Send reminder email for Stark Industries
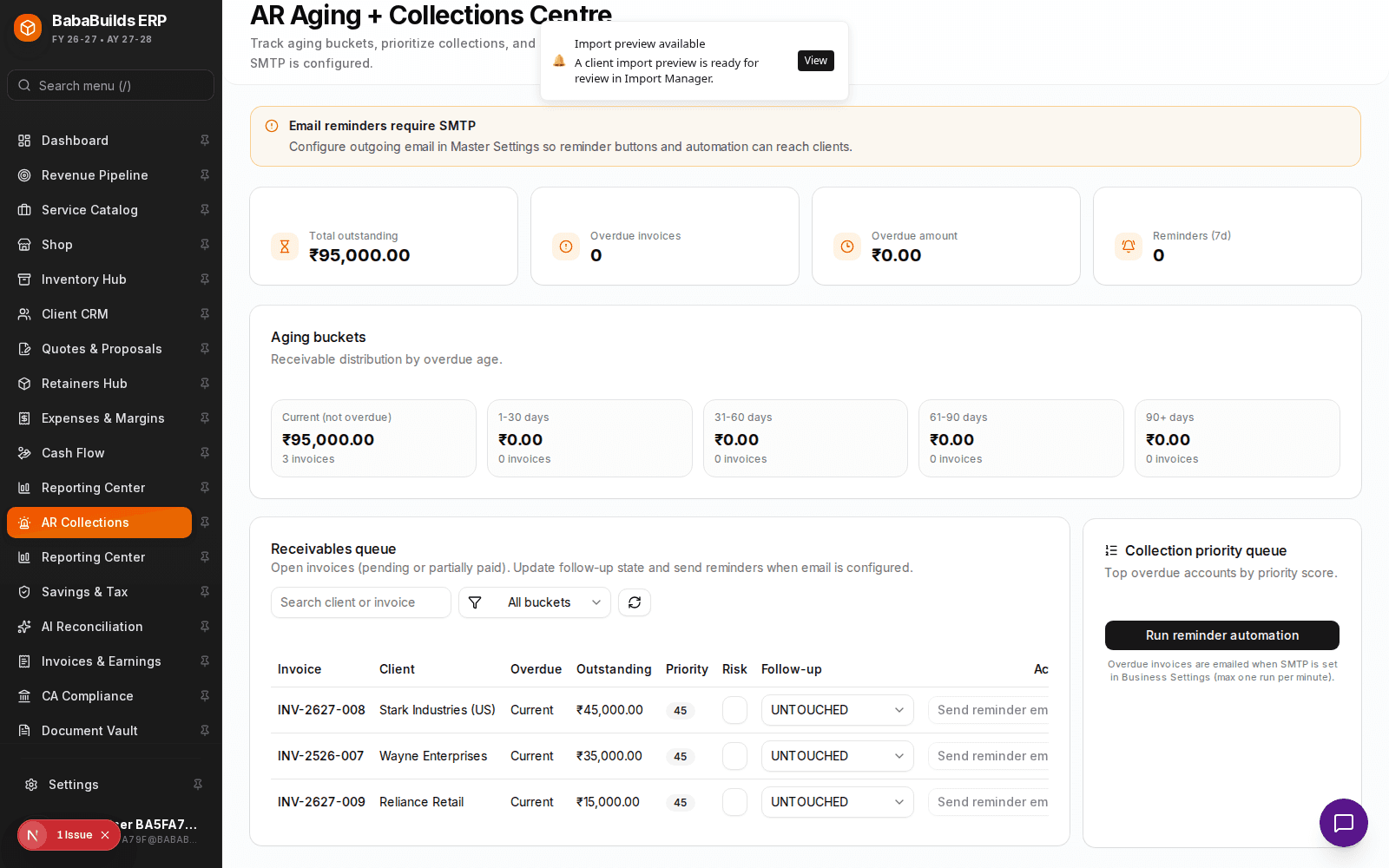The width and height of the screenshot is (1389, 868). (x=989, y=710)
